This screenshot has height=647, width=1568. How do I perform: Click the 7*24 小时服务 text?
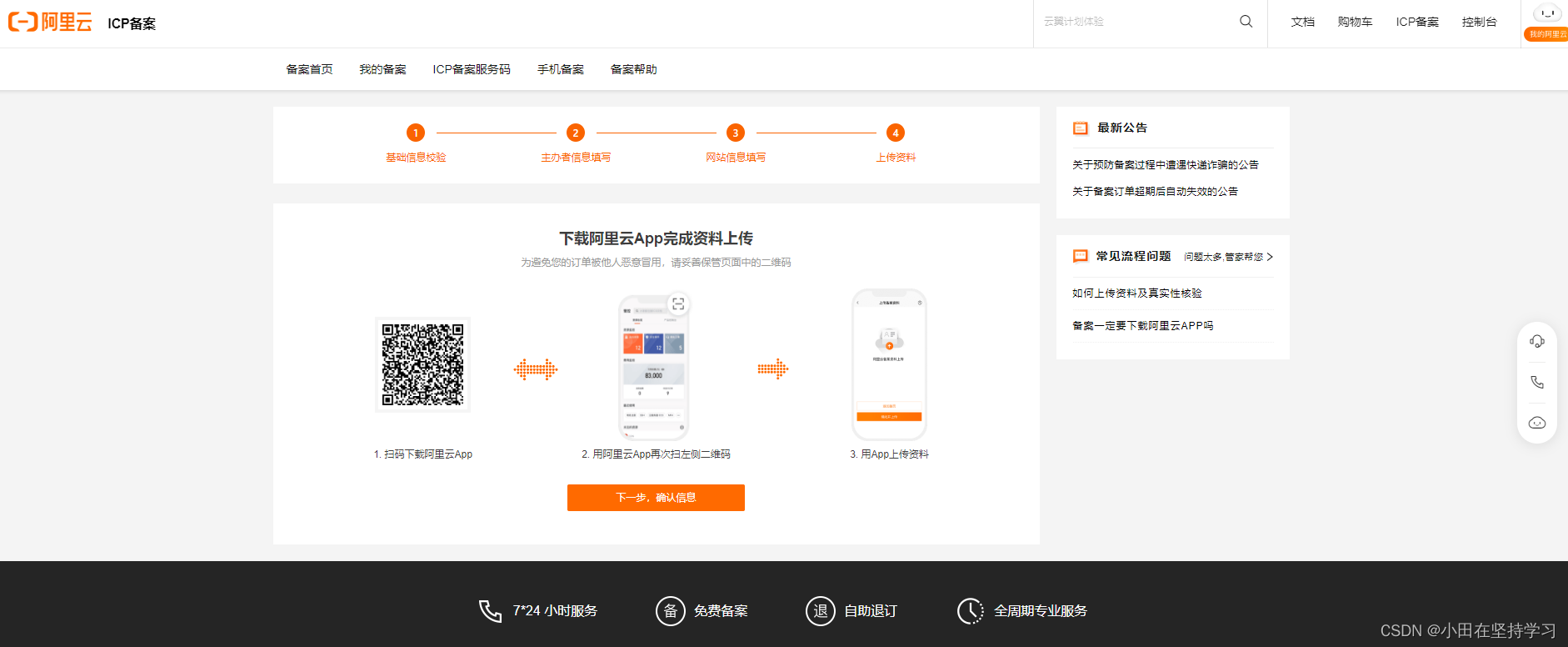[x=555, y=611]
